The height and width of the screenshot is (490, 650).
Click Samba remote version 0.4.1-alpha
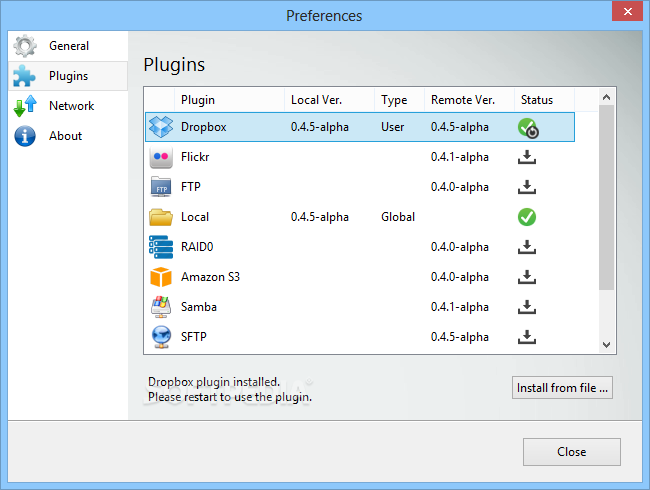click(x=460, y=307)
